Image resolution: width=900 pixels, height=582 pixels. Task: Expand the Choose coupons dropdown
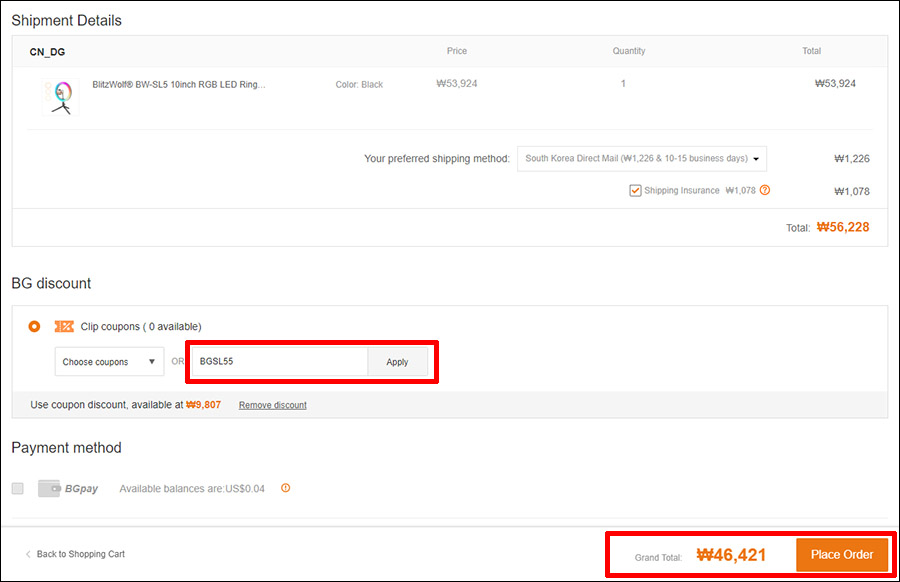109,362
